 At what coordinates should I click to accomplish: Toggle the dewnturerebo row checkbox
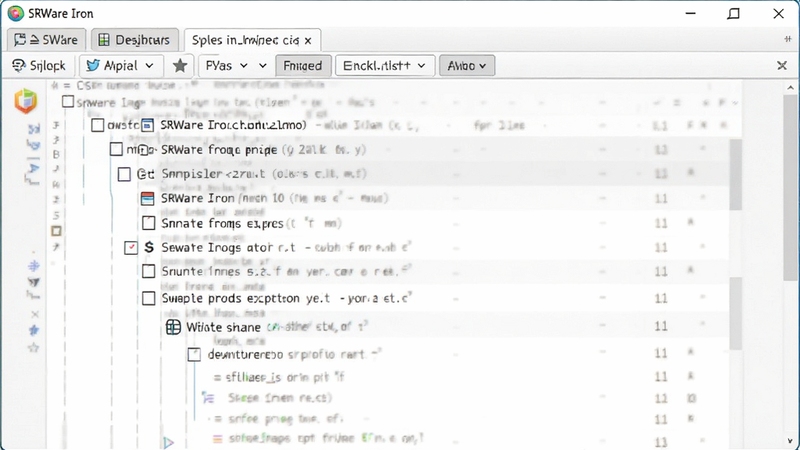pyautogui.click(x=194, y=354)
